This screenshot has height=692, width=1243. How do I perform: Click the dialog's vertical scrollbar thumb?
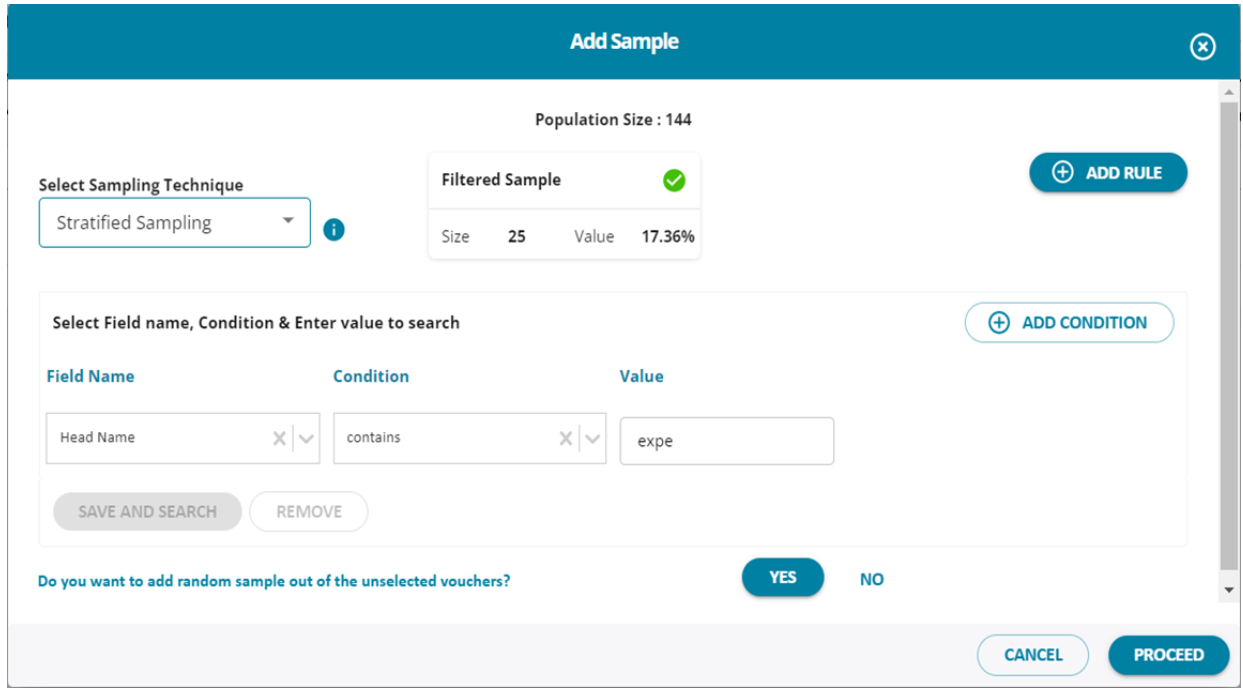point(1229,330)
